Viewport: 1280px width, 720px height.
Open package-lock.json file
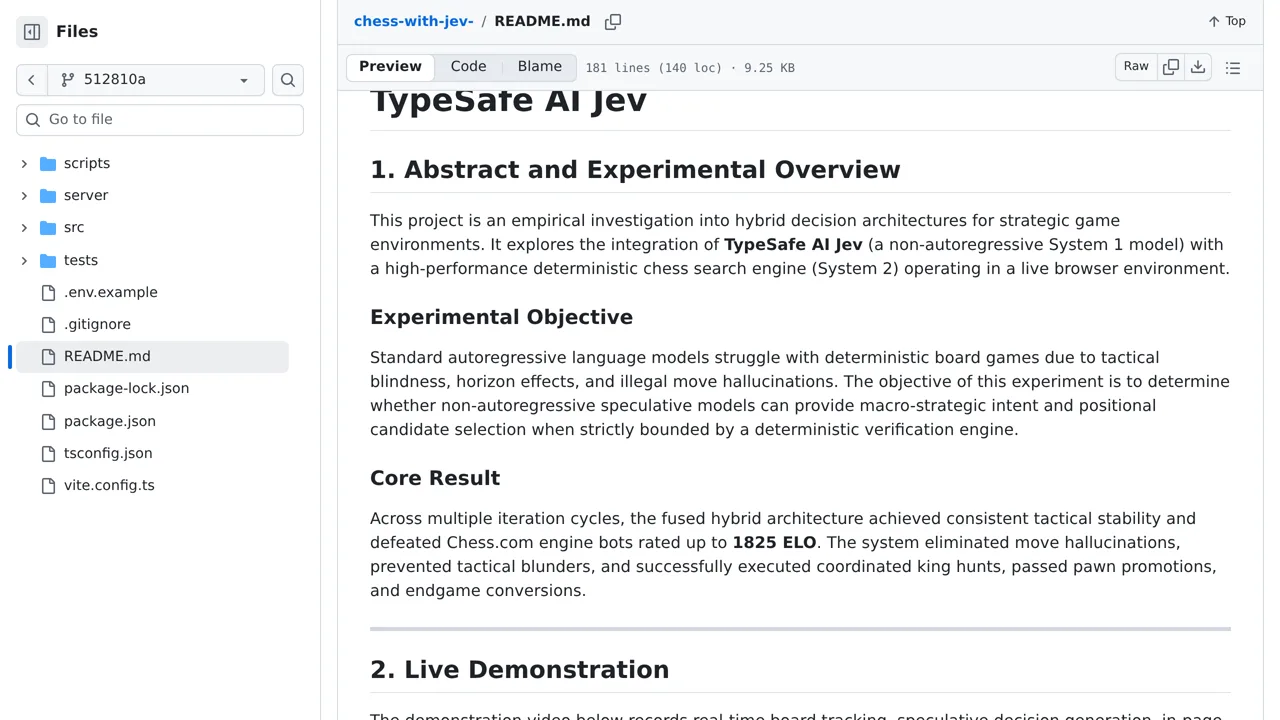(126, 388)
